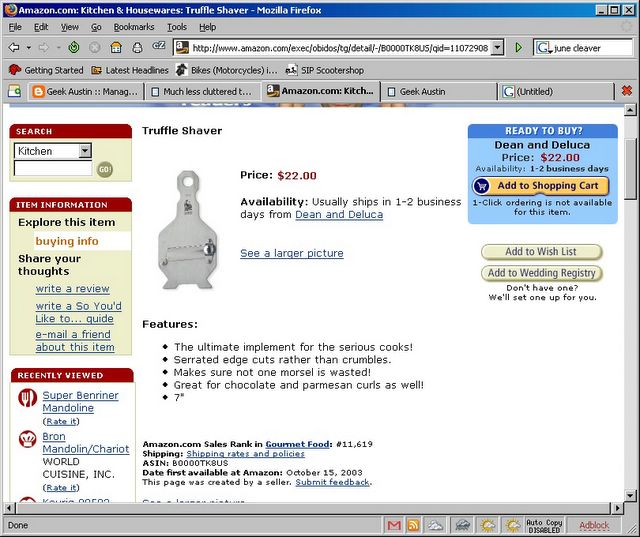Switch to the Much less cluttered tab
Image resolution: width=640 pixels, height=537 pixels.
point(202,91)
